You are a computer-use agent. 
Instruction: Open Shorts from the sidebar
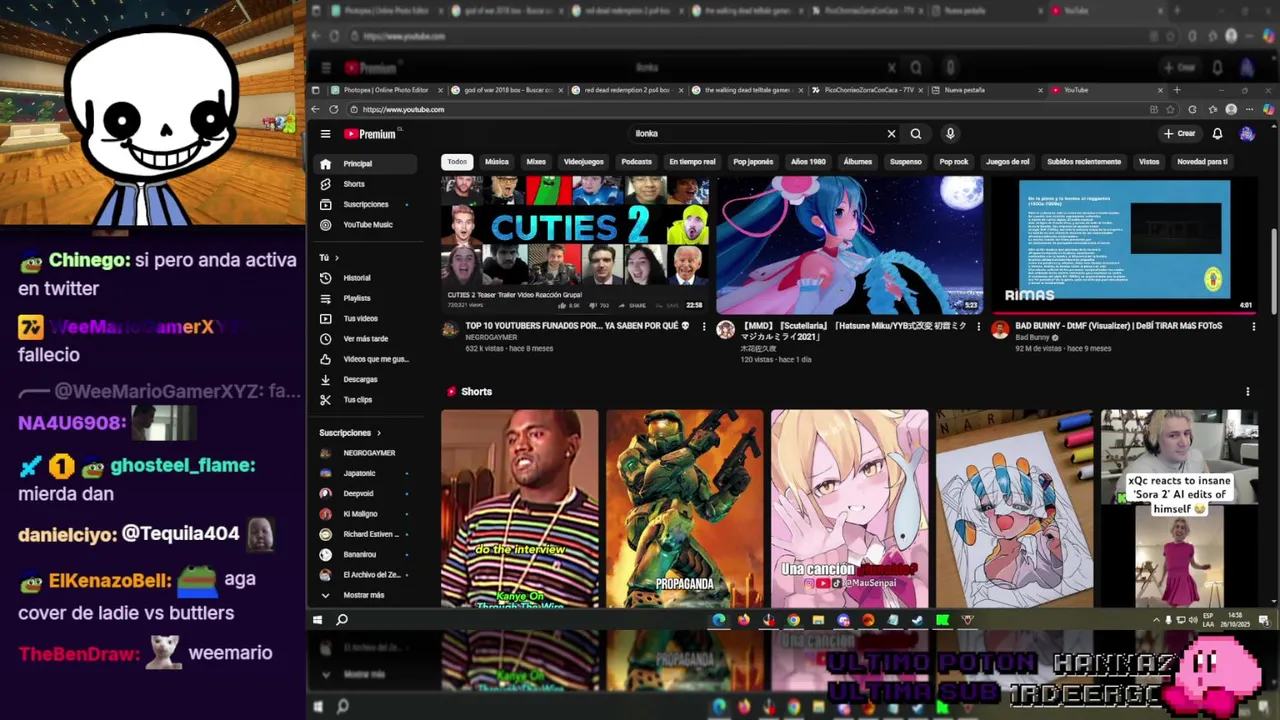pyautogui.click(x=363, y=184)
